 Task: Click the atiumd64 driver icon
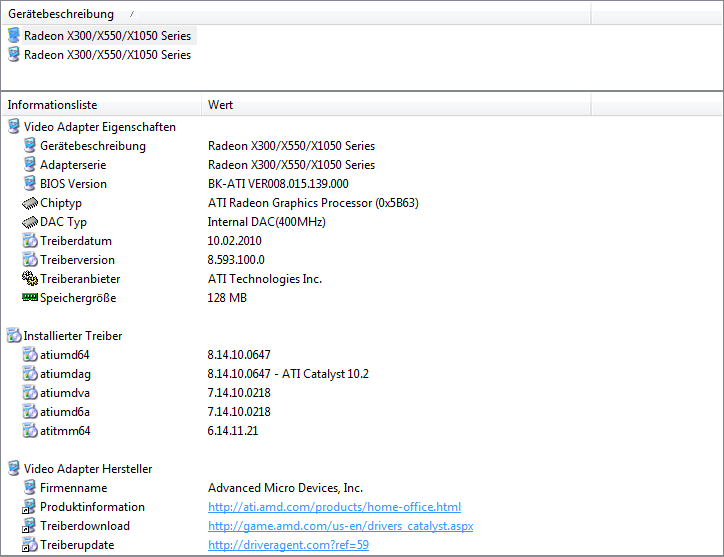coord(30,355)
